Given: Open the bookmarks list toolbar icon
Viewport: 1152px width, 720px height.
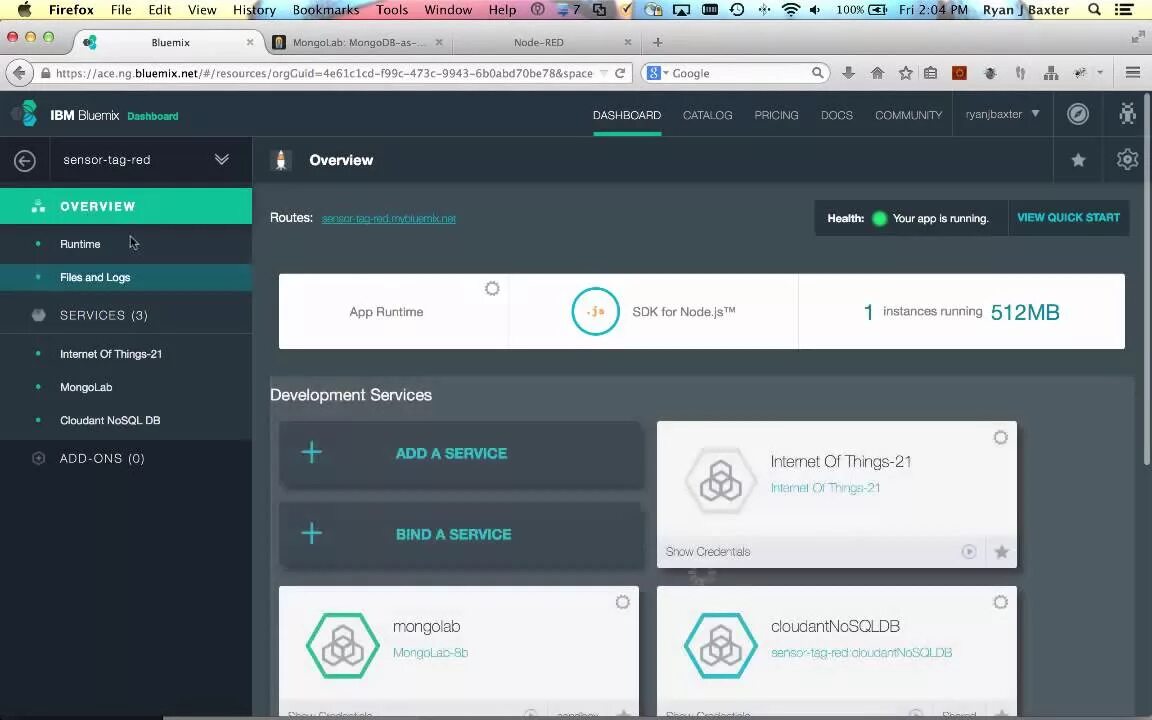Looking at the screenshot, I should point(930,73).
